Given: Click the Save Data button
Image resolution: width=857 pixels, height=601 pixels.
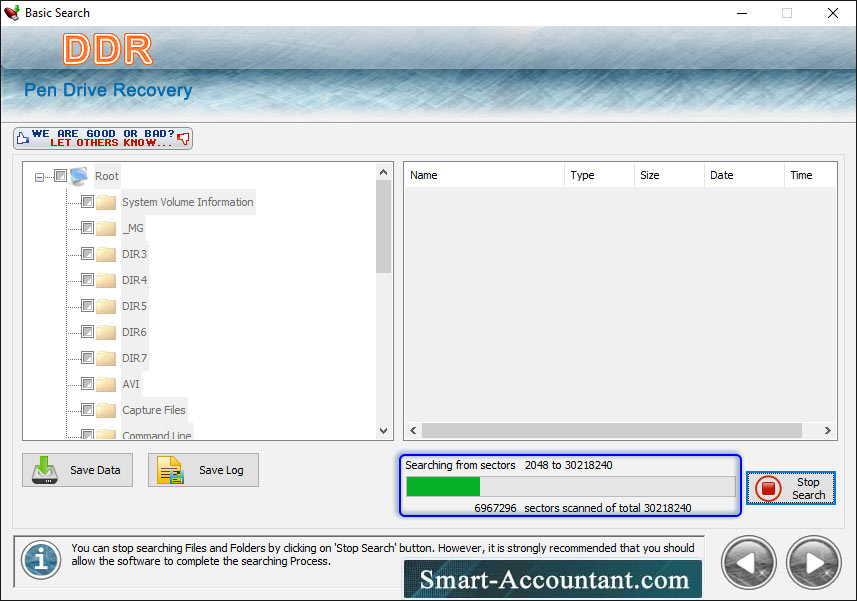Looking at the screenshot, I should tap(78, 470).
